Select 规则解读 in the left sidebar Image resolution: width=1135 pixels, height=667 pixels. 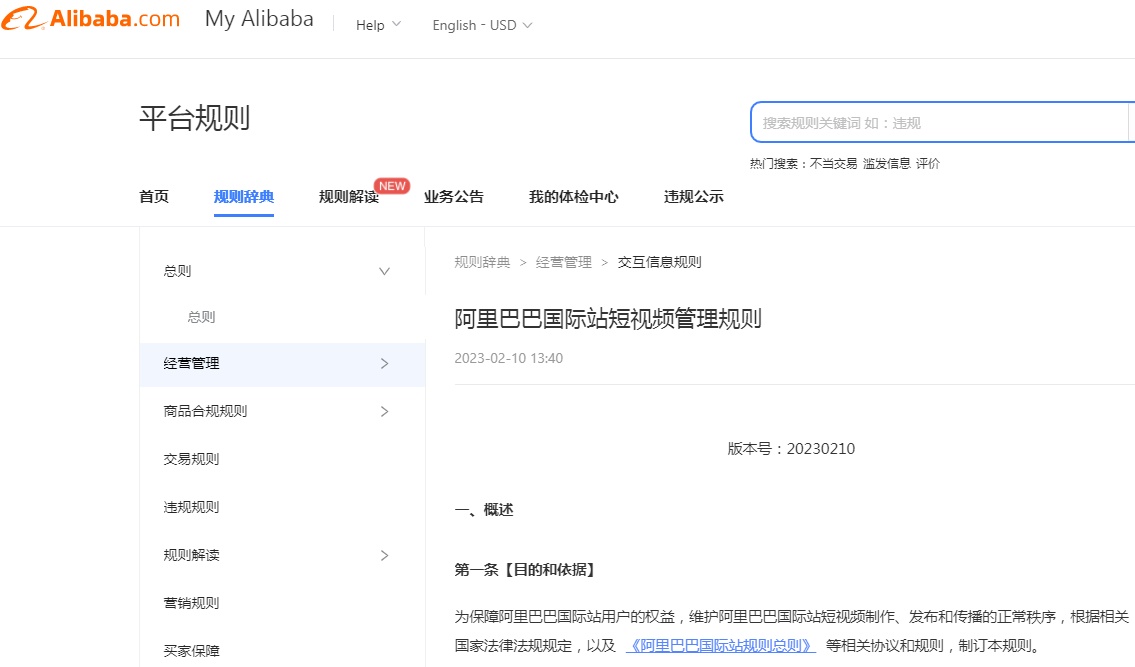pyautogui.click(x=191, y=555)
